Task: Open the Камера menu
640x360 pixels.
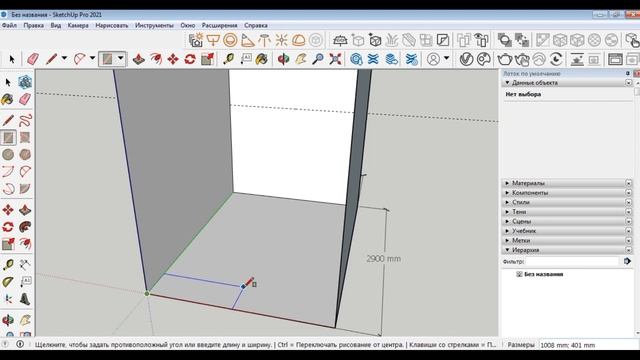Action: 78,25
